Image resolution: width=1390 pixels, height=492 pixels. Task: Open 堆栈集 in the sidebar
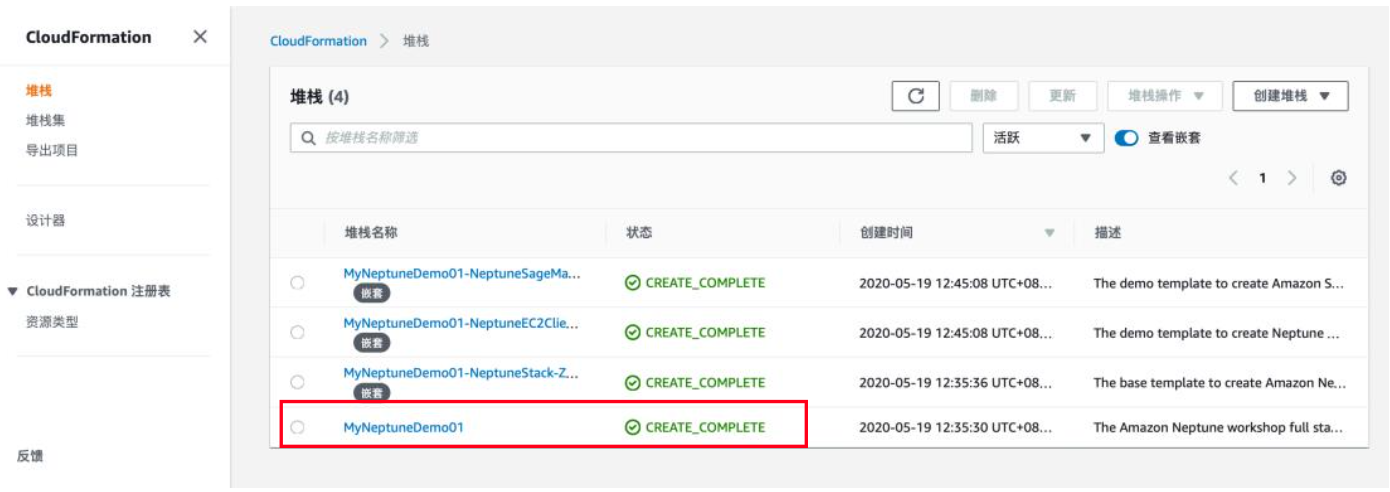click(46, 121)
